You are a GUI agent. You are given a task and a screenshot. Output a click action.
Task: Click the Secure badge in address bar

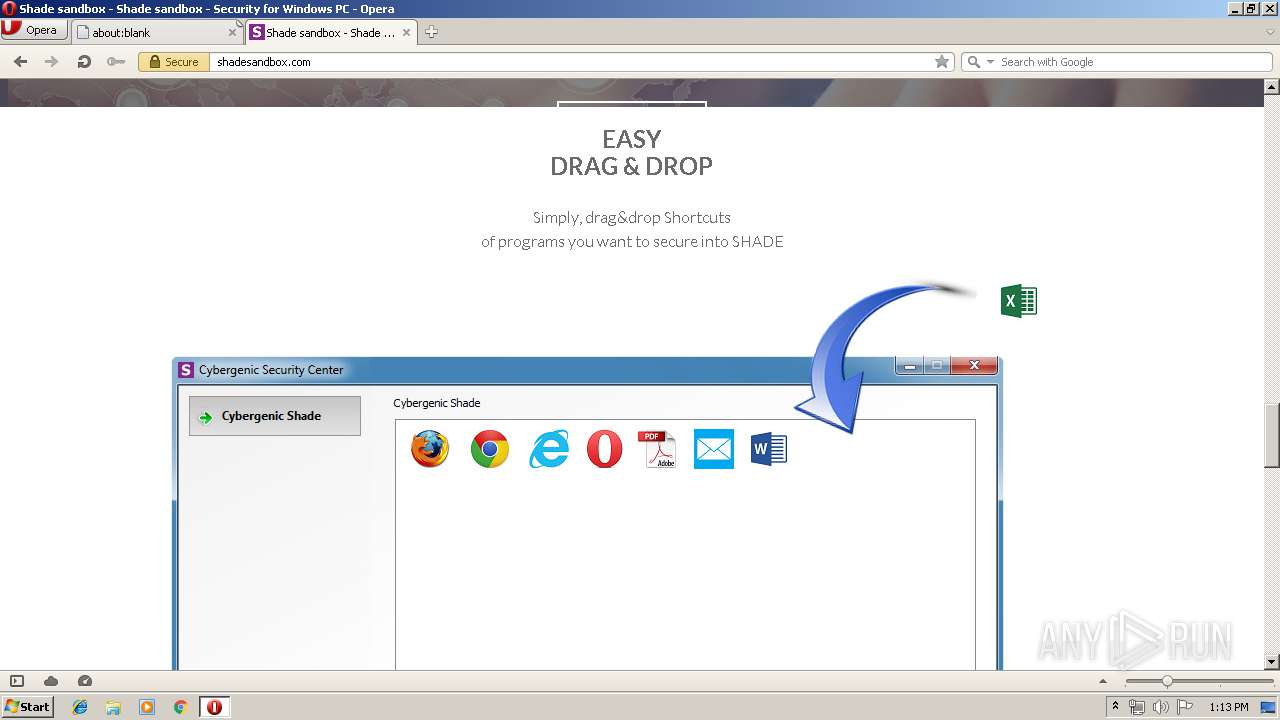point(174,62)
